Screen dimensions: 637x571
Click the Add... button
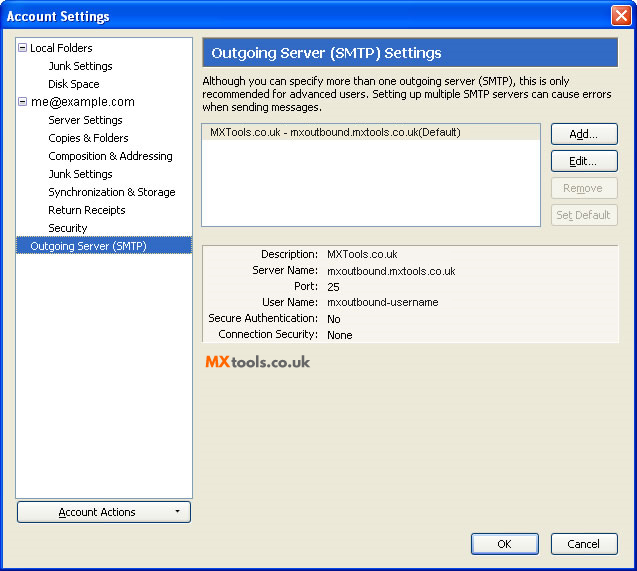584,134
